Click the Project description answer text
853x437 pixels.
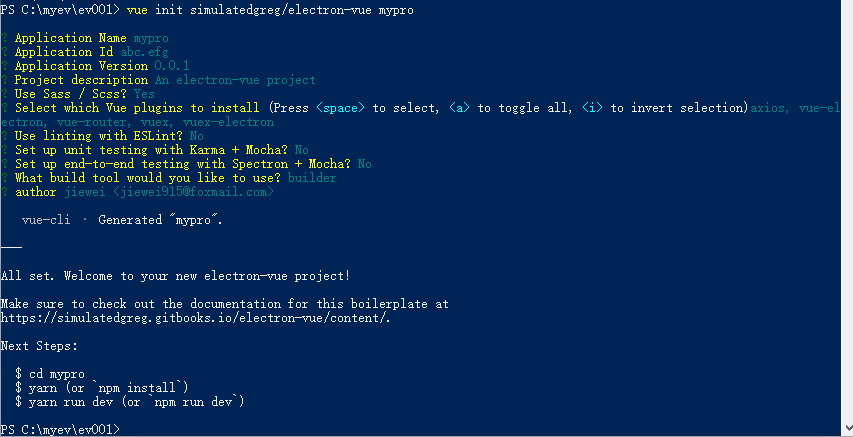(235, 79)
